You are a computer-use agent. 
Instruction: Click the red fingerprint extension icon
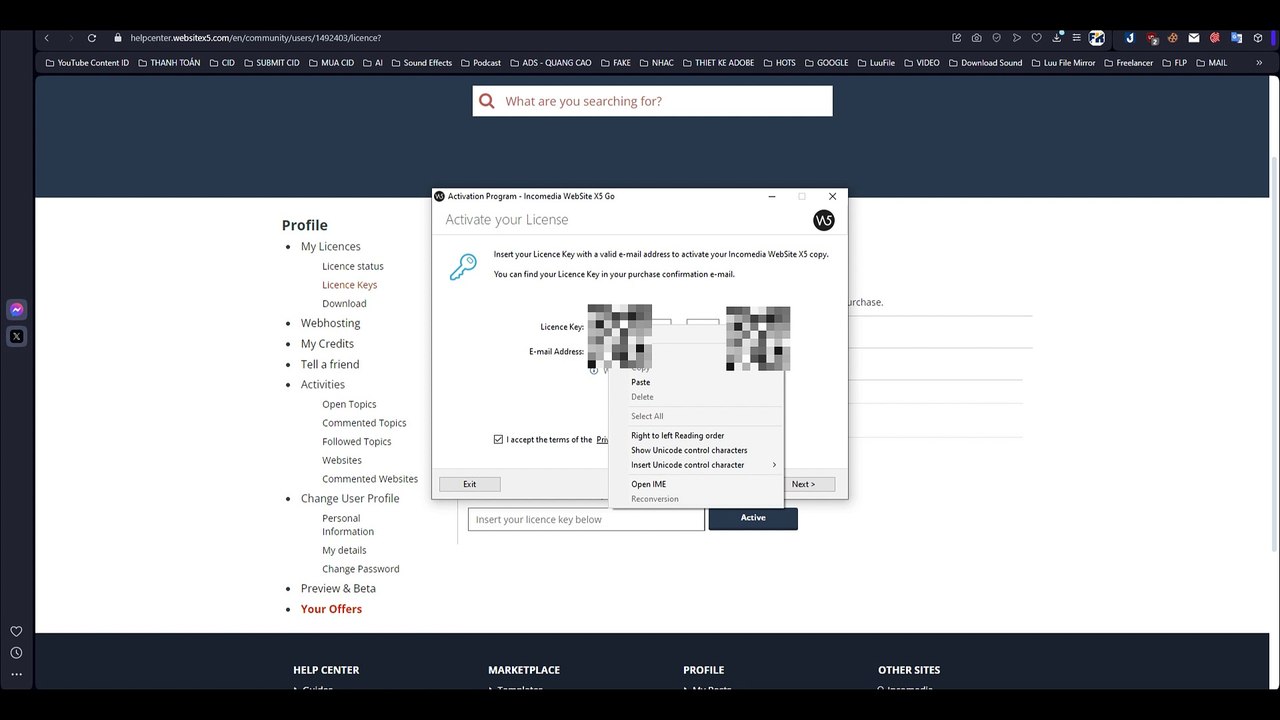(1215, 38)
